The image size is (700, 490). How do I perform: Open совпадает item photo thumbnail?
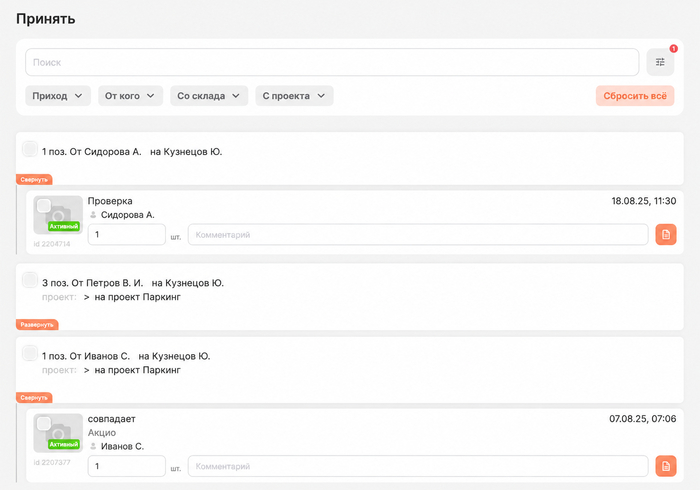tap(58, 433)
